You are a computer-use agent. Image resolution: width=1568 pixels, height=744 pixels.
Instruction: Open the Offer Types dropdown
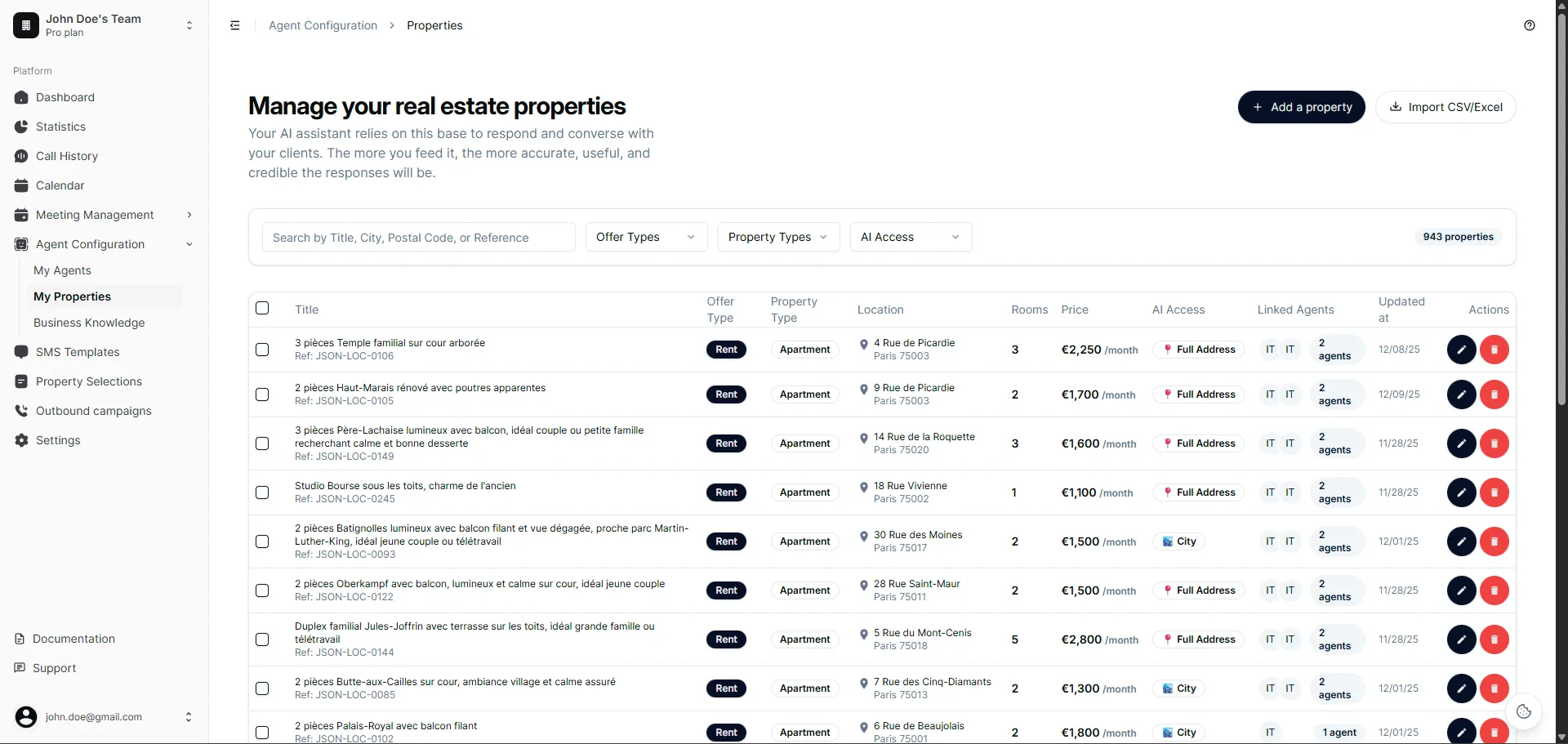pyautogui.click(x=645, y=237)
